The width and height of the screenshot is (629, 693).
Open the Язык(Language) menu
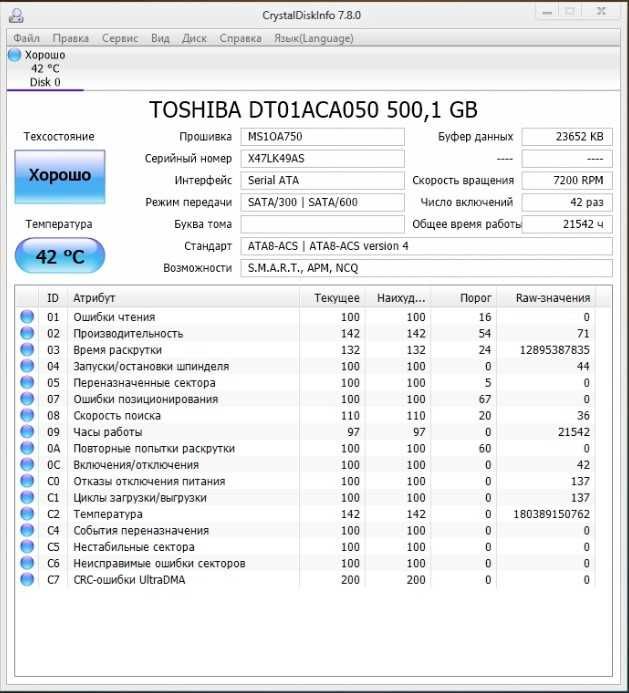[x=314, y=38]
